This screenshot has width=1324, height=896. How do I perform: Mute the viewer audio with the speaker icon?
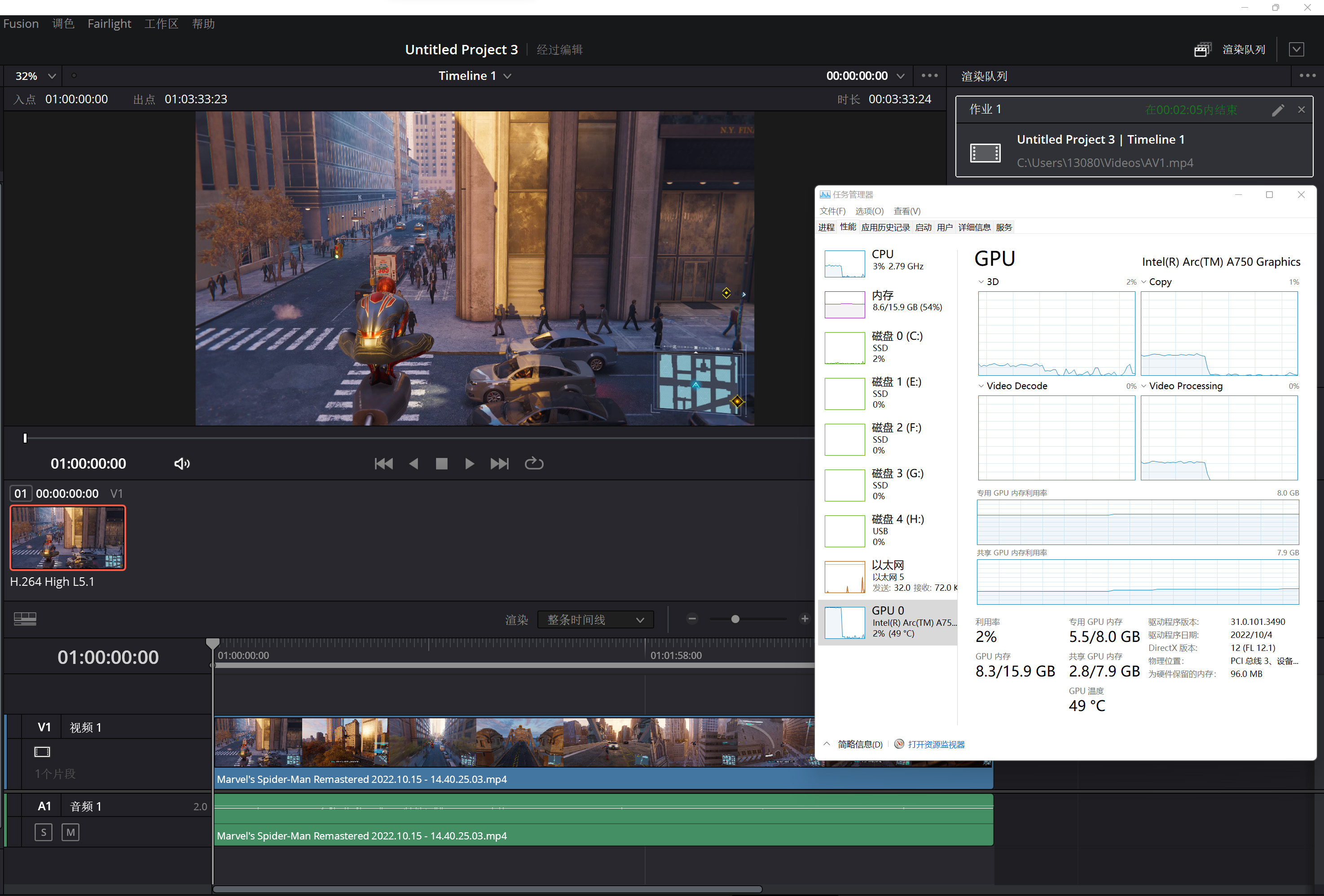click(181, 463)
